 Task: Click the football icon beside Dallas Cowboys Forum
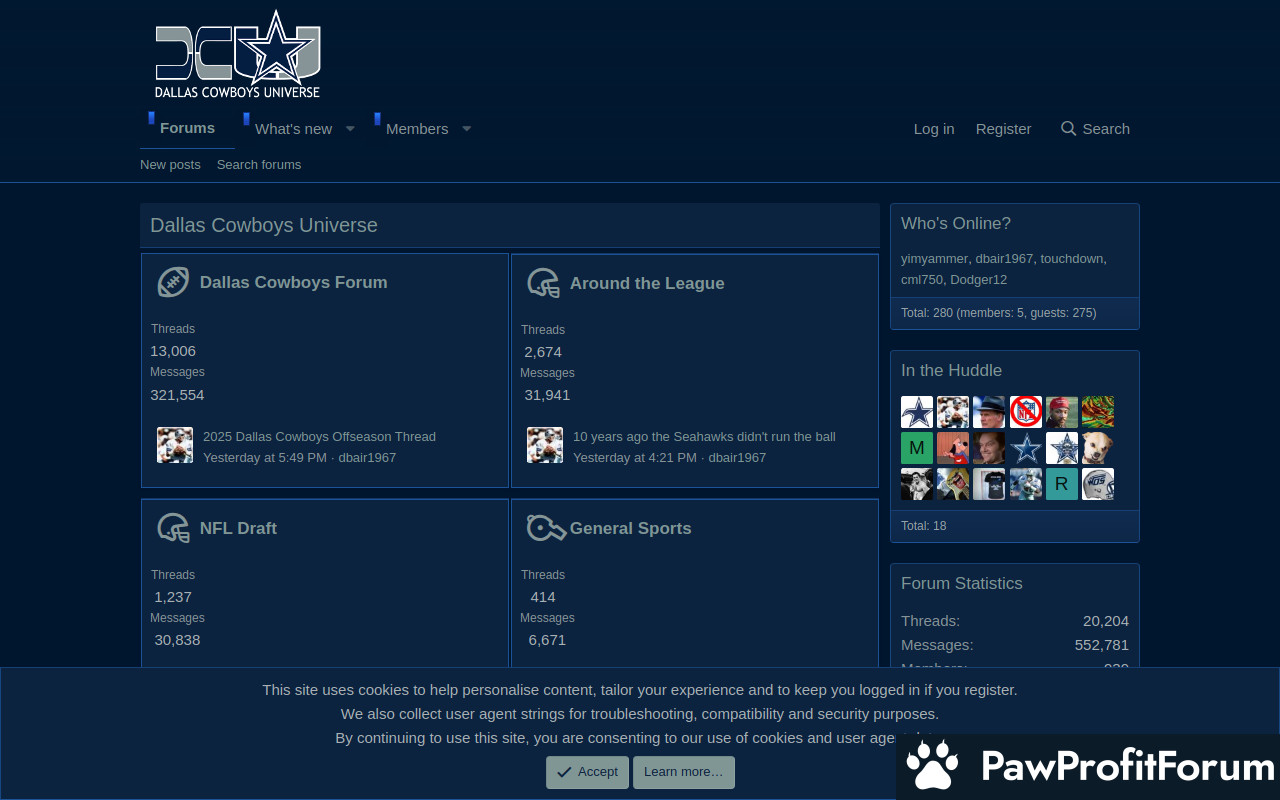[173, 283]
